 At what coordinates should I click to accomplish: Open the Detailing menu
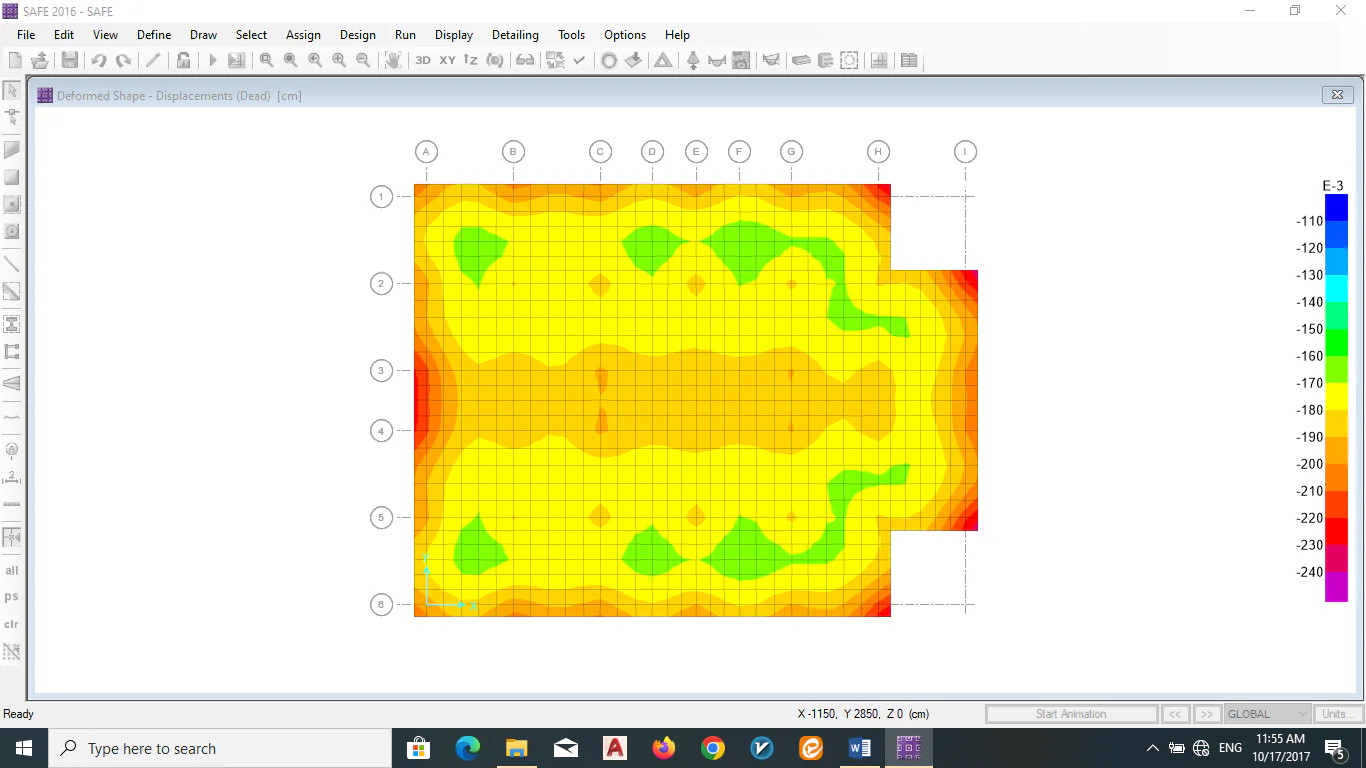click(515, 35)
